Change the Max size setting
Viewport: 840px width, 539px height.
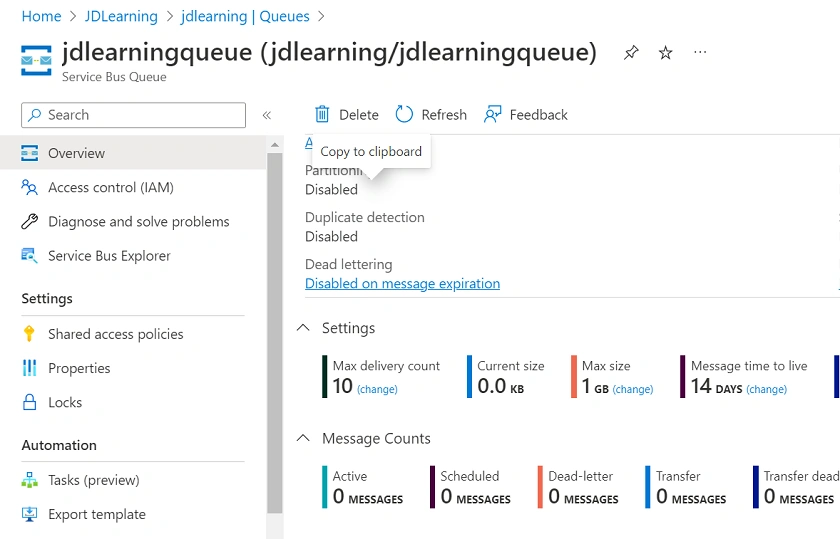pos(633,389)
